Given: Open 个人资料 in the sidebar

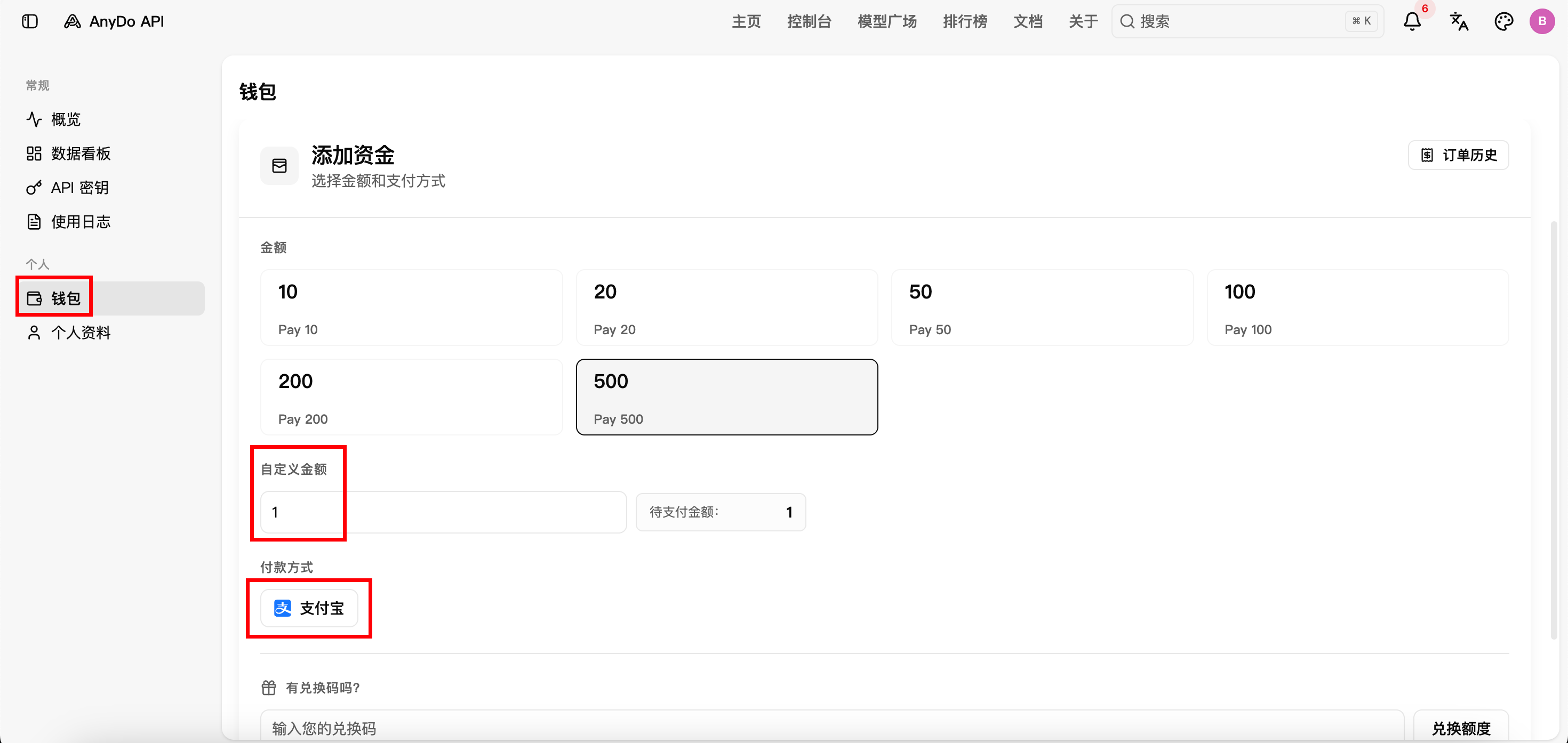Looking at the screenshot, I should (111, 332).
